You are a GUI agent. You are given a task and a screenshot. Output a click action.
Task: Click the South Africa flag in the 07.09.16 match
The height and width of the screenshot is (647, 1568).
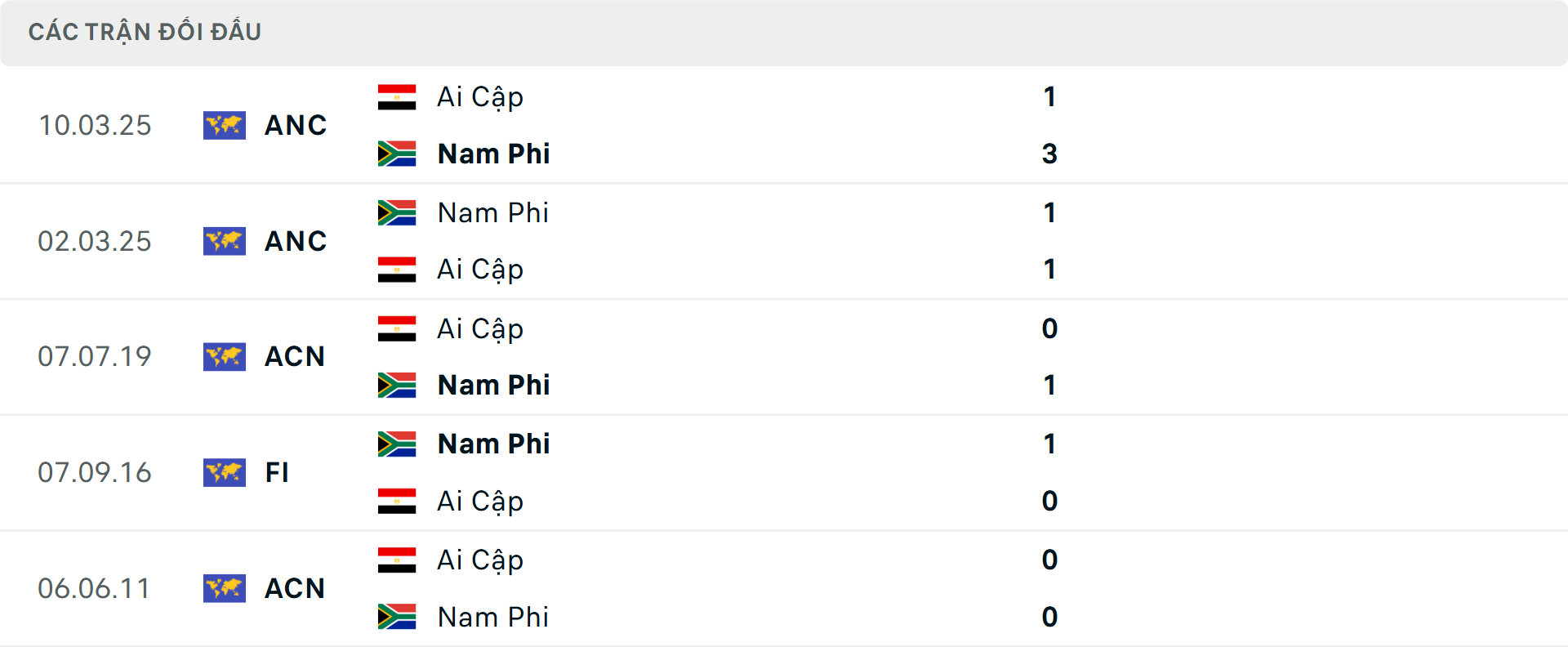[x=397, y=444]
